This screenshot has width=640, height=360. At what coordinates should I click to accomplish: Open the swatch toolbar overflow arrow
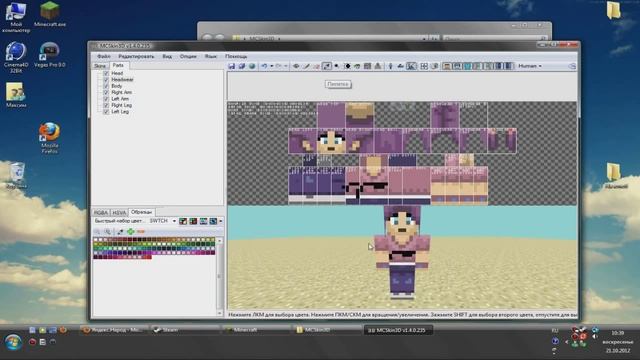pos(221,221)
